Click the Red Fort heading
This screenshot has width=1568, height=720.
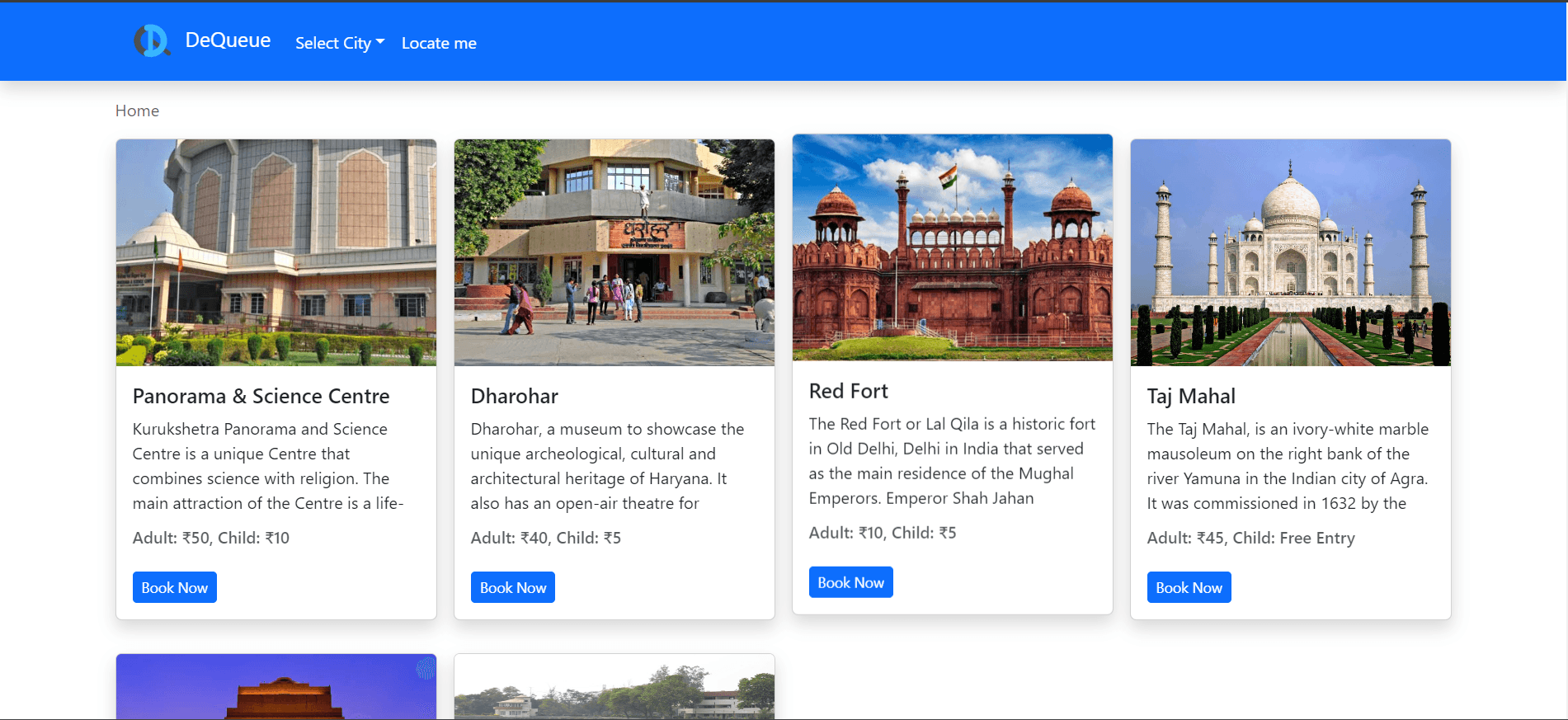click(x=848, y=391)
